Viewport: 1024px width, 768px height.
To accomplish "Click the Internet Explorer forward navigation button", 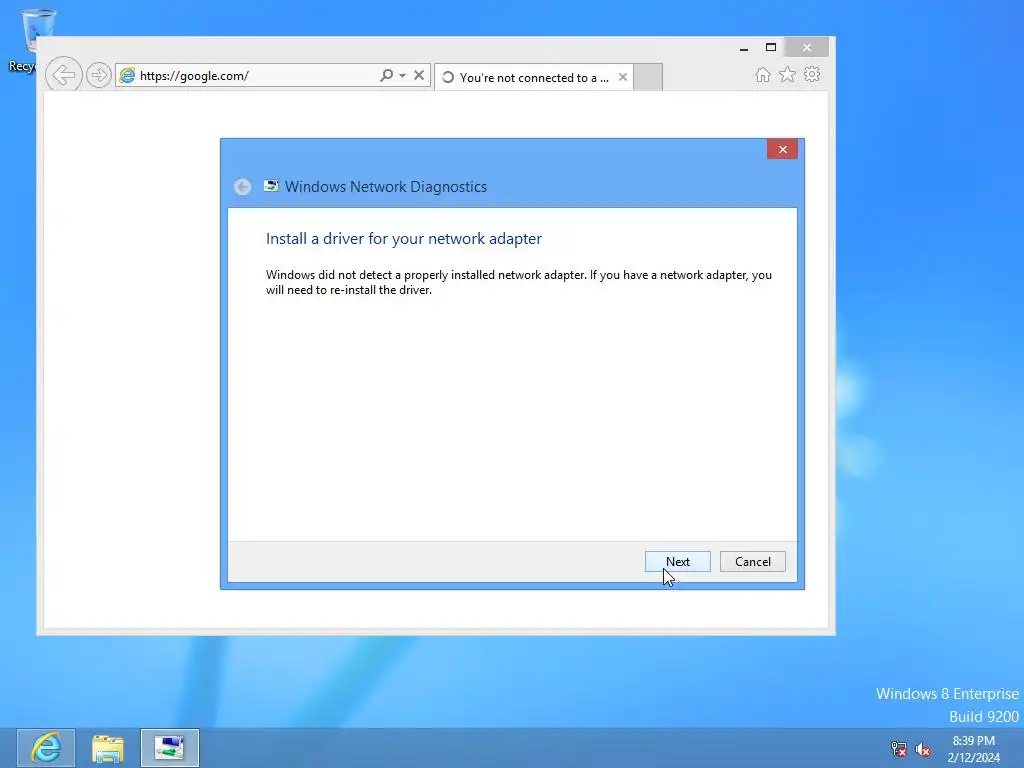I will click(99, 75).
